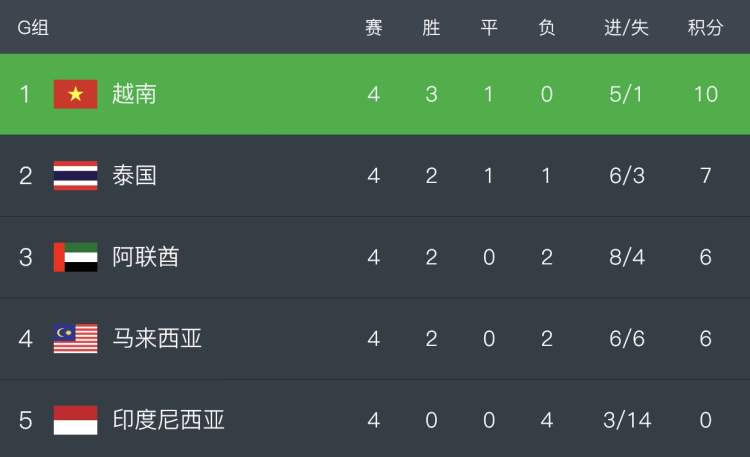Click Vietnam's 10 points value
Image resolution: width=750 pixels, height=457 pixels.
(x=706, y=94)
